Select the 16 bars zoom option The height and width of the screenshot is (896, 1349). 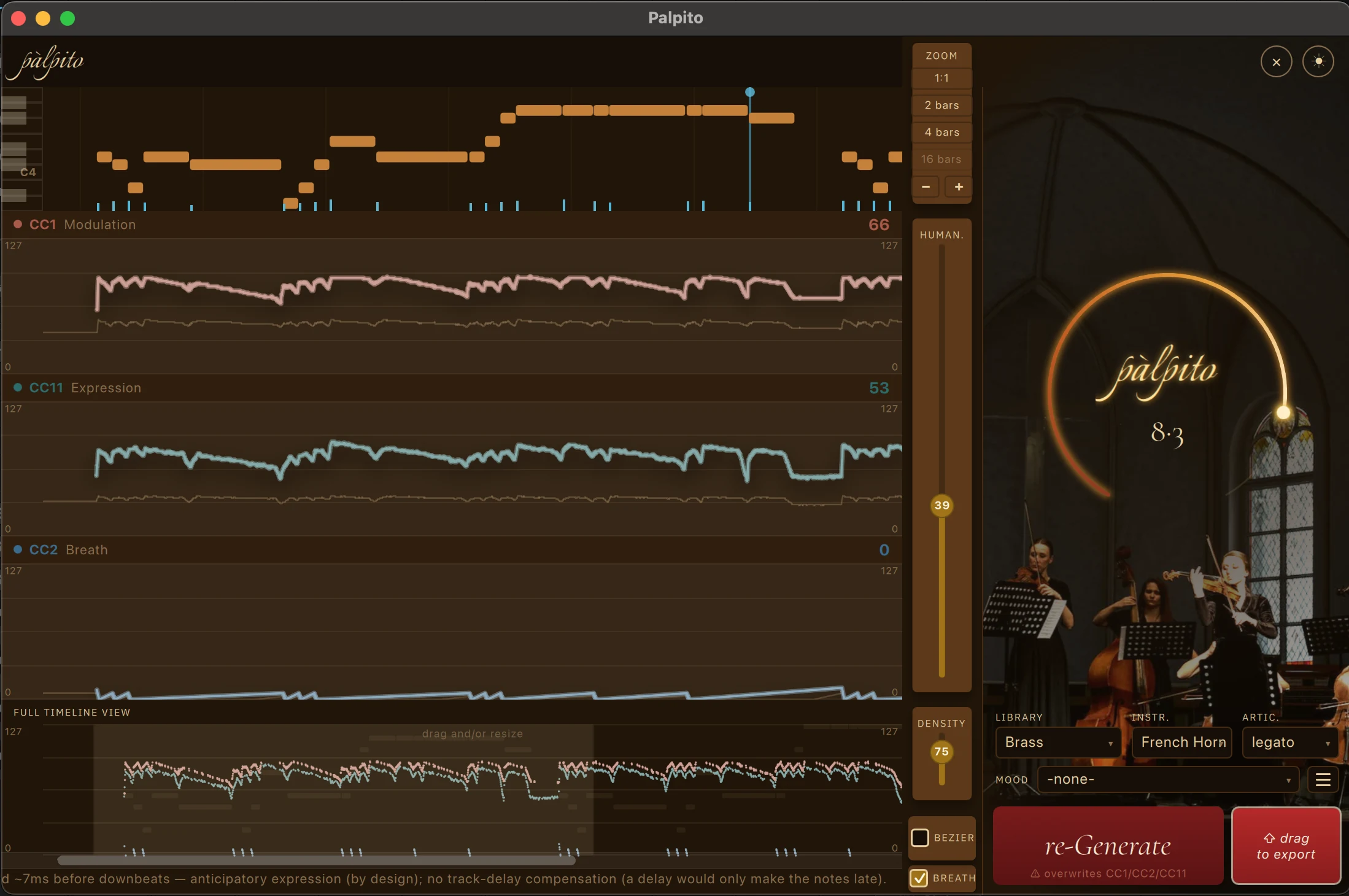tap(941, 159)
